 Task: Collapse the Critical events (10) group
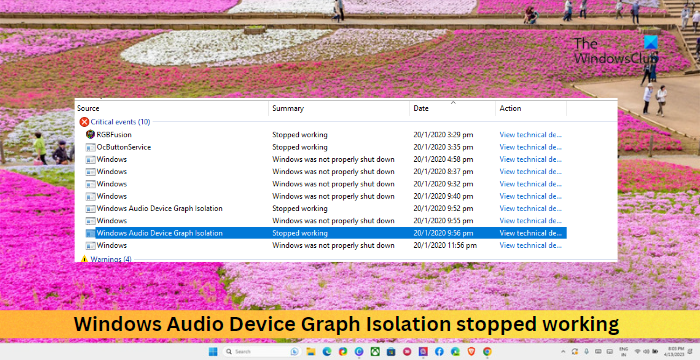(x=120, y=122)
